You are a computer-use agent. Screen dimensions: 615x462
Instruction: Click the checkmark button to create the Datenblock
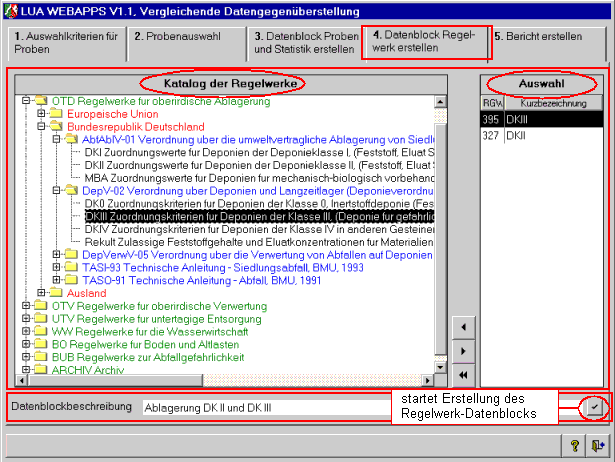click(595, 407)
